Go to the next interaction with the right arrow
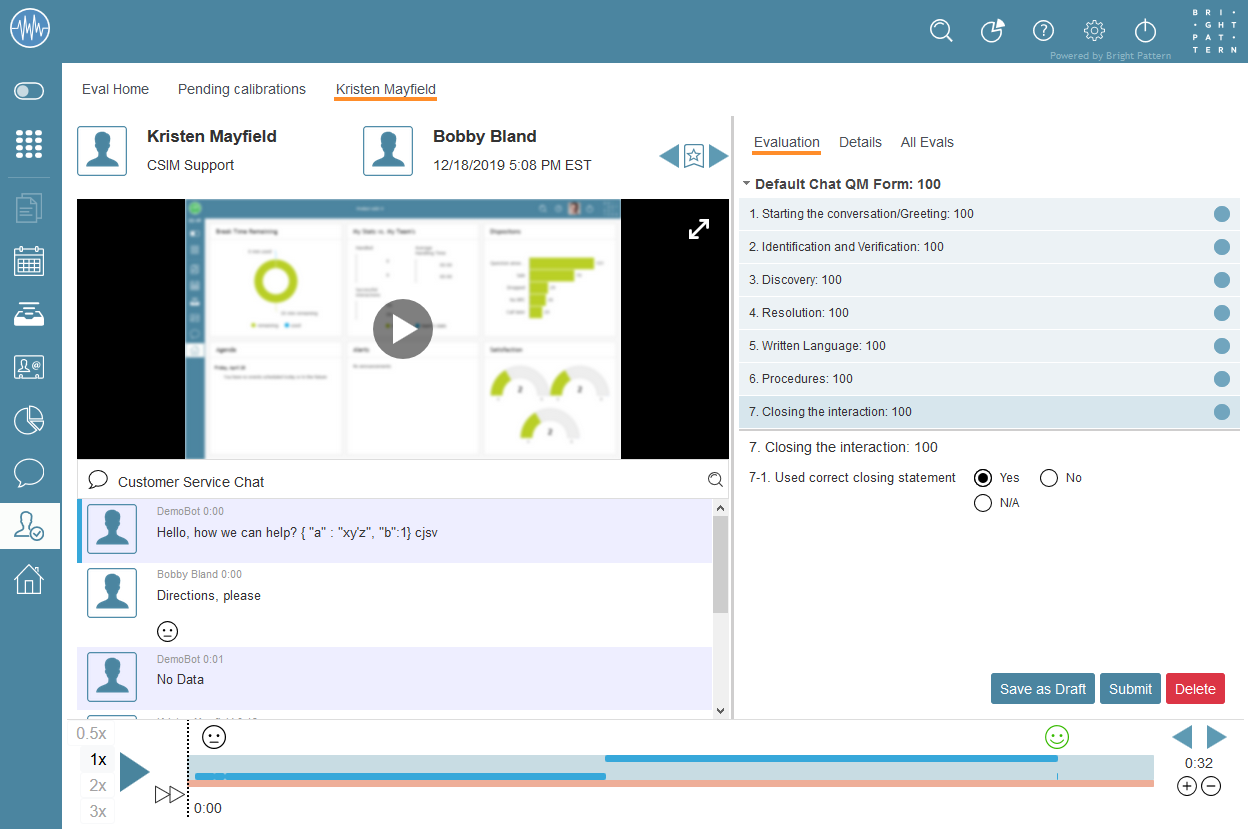This screenshot has height=829, width=1248. coord(718,156)
